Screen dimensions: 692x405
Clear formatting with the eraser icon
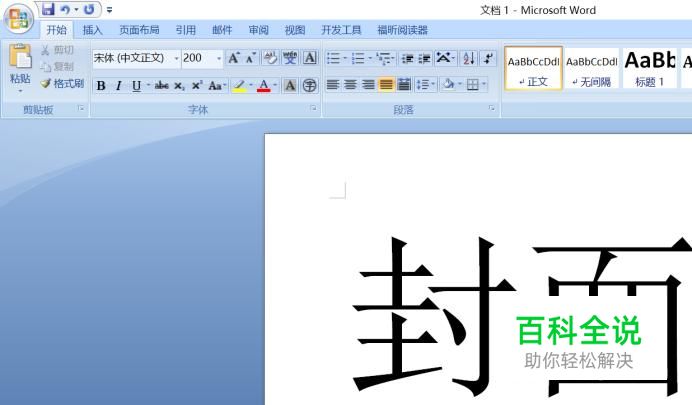click(271, 58)
